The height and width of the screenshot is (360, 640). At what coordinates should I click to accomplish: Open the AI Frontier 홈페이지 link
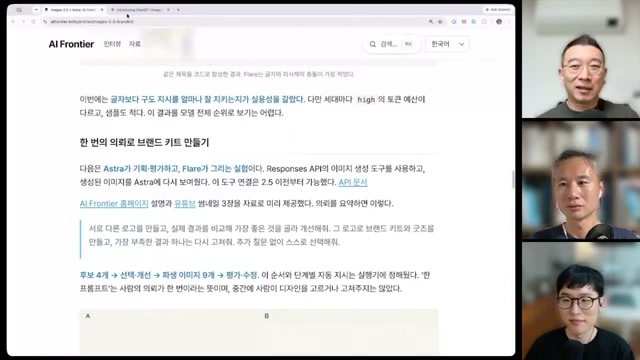114,203
